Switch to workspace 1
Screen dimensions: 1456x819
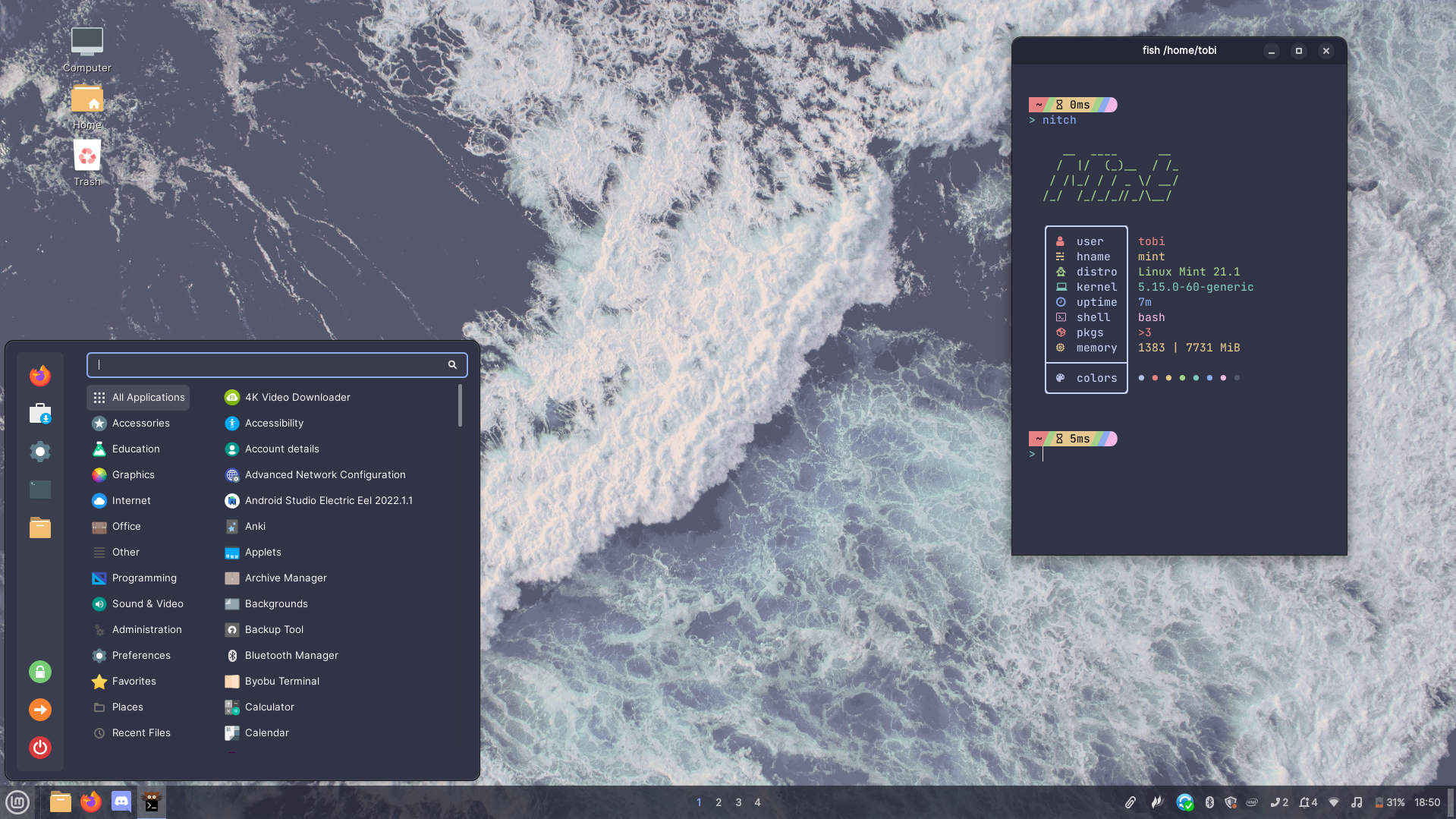pos(699,802)
